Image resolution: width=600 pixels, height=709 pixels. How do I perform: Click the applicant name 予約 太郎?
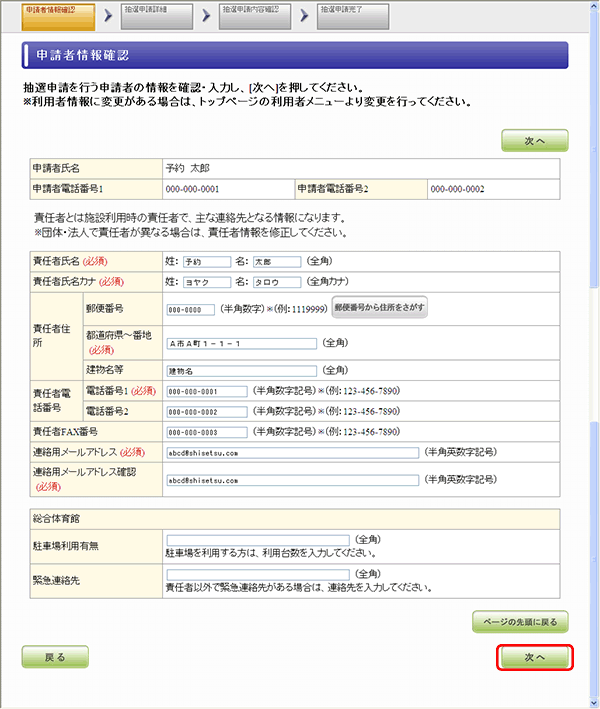[x=188, y=168]
